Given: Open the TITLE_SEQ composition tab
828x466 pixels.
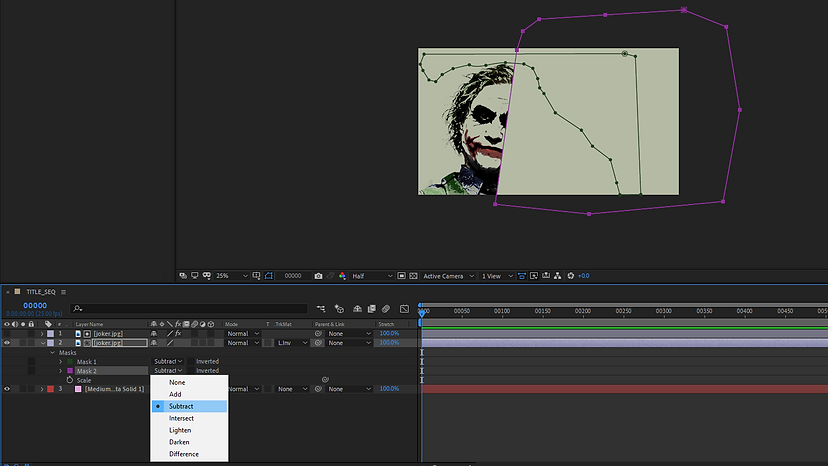Looking at the screenshot, I should [x=41, y=292].
